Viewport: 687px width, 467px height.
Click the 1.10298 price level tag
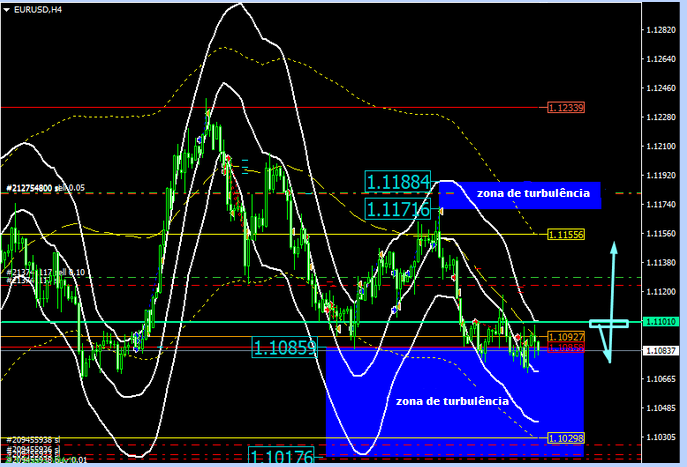coord(566,438)
